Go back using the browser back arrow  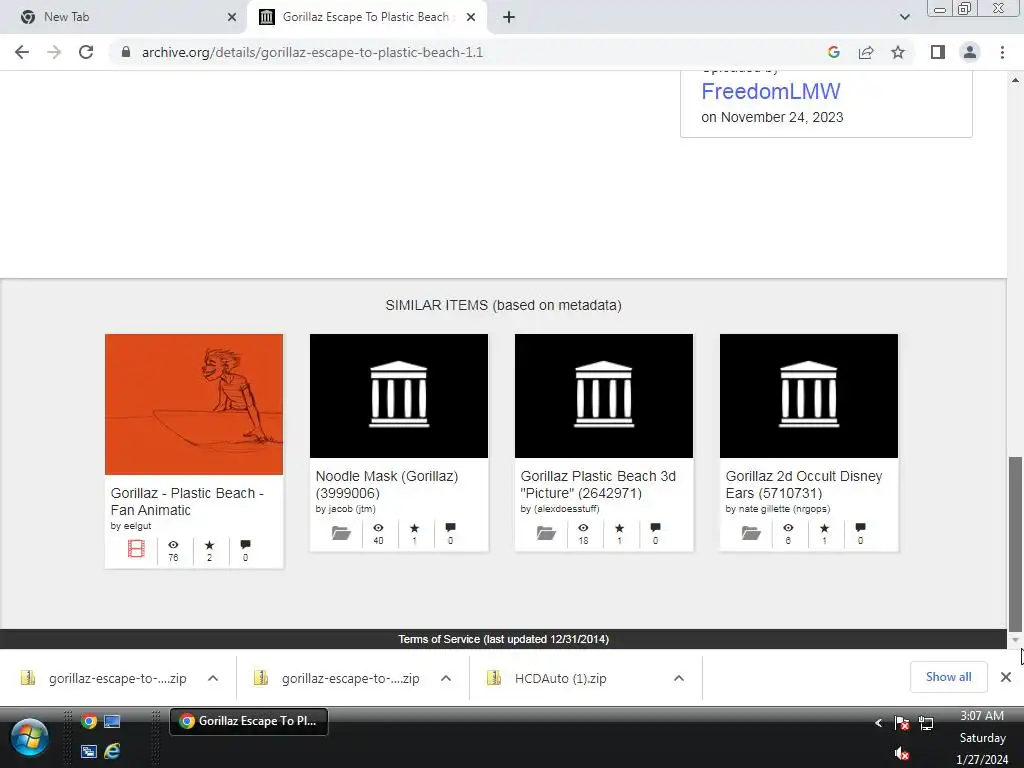pos(22,52)
